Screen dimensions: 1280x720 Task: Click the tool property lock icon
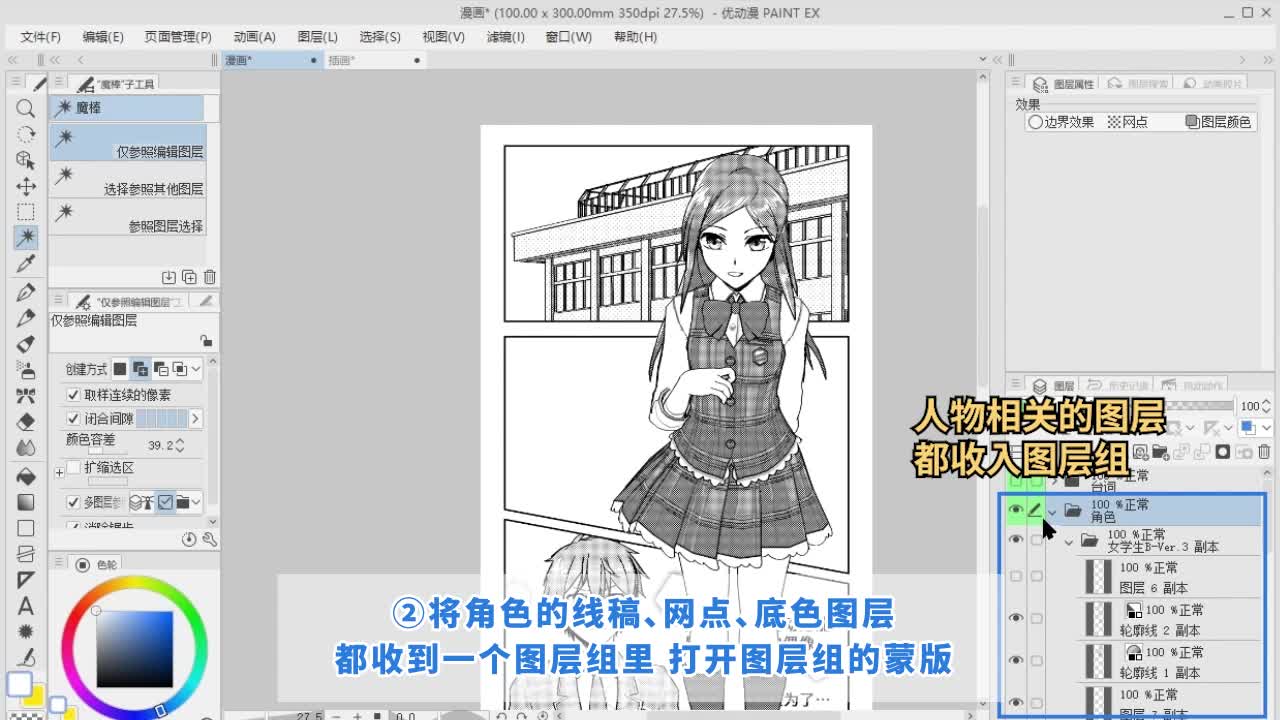click(x=205, y=341)
